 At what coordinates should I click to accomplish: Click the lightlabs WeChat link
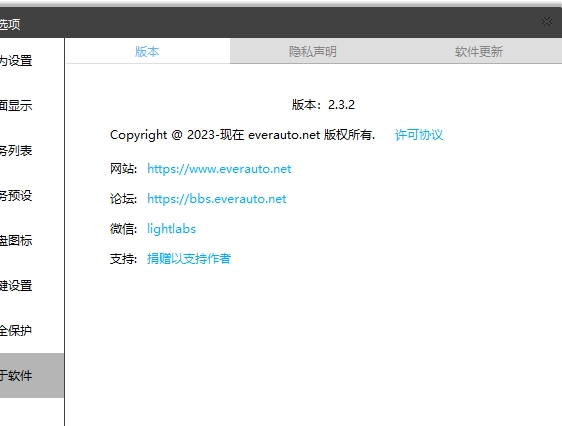tap(171, 229)
